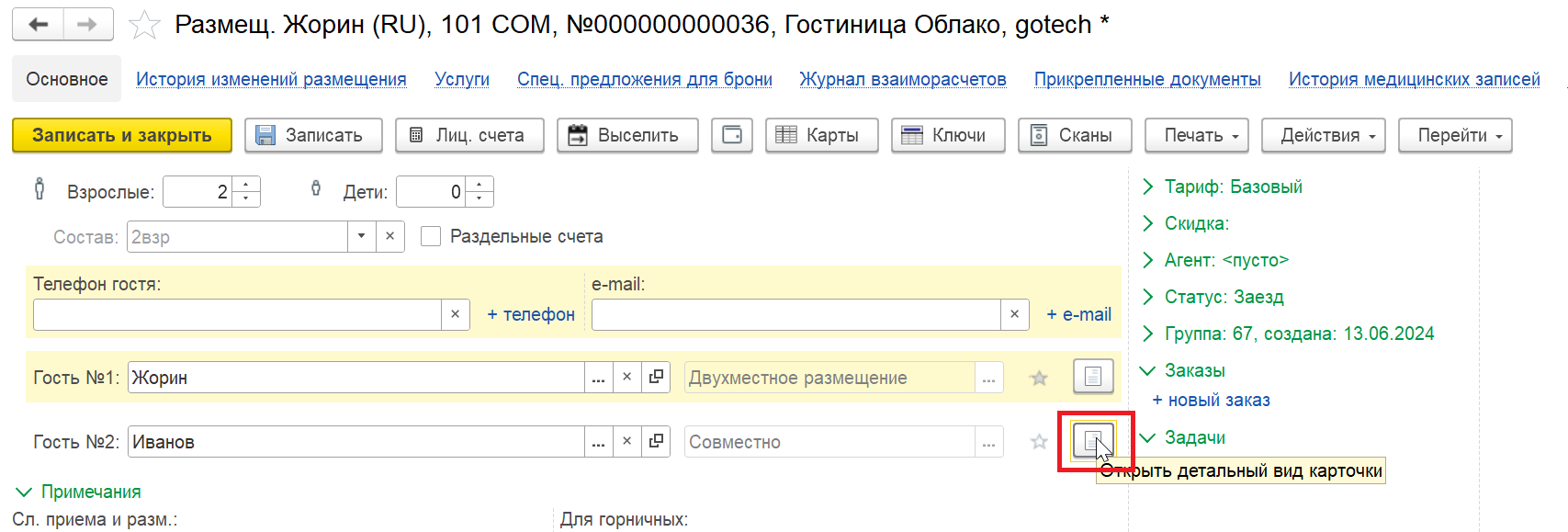The width and height of the screenshot is (1568, 532).
Task: Clear the guest phone field
Action: point(456,314)
